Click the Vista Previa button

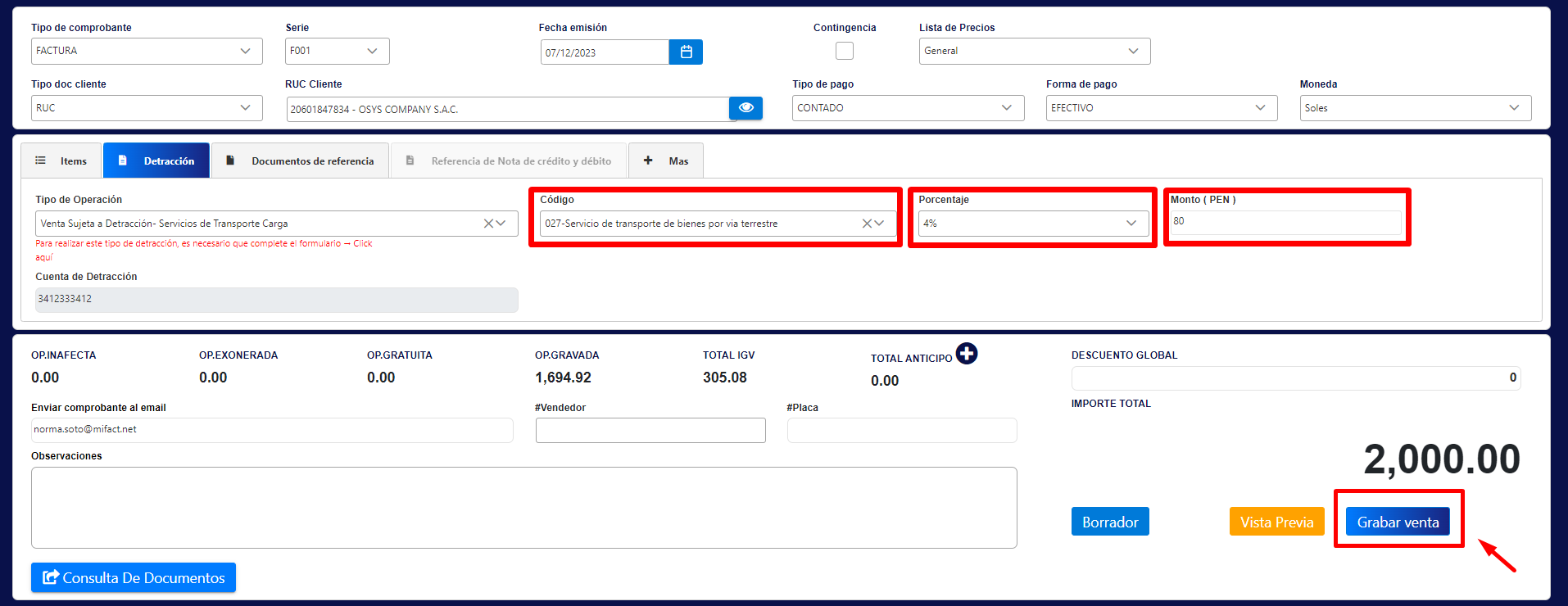[1276, 522]
